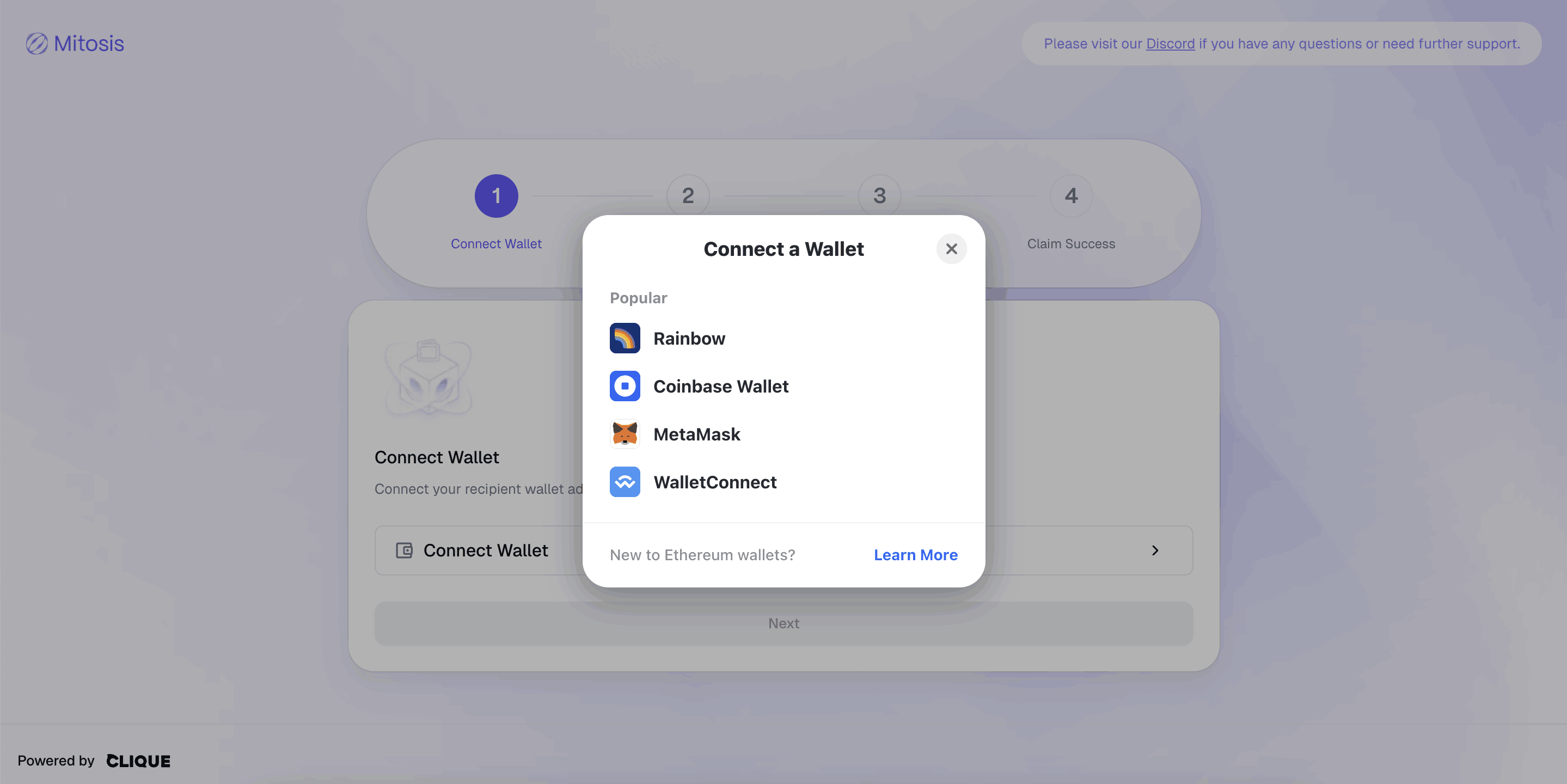Viewport: 1567px width, 784px height.
Task: Click the CLIQUE logo in footer
Action: (x=138, y=762)
